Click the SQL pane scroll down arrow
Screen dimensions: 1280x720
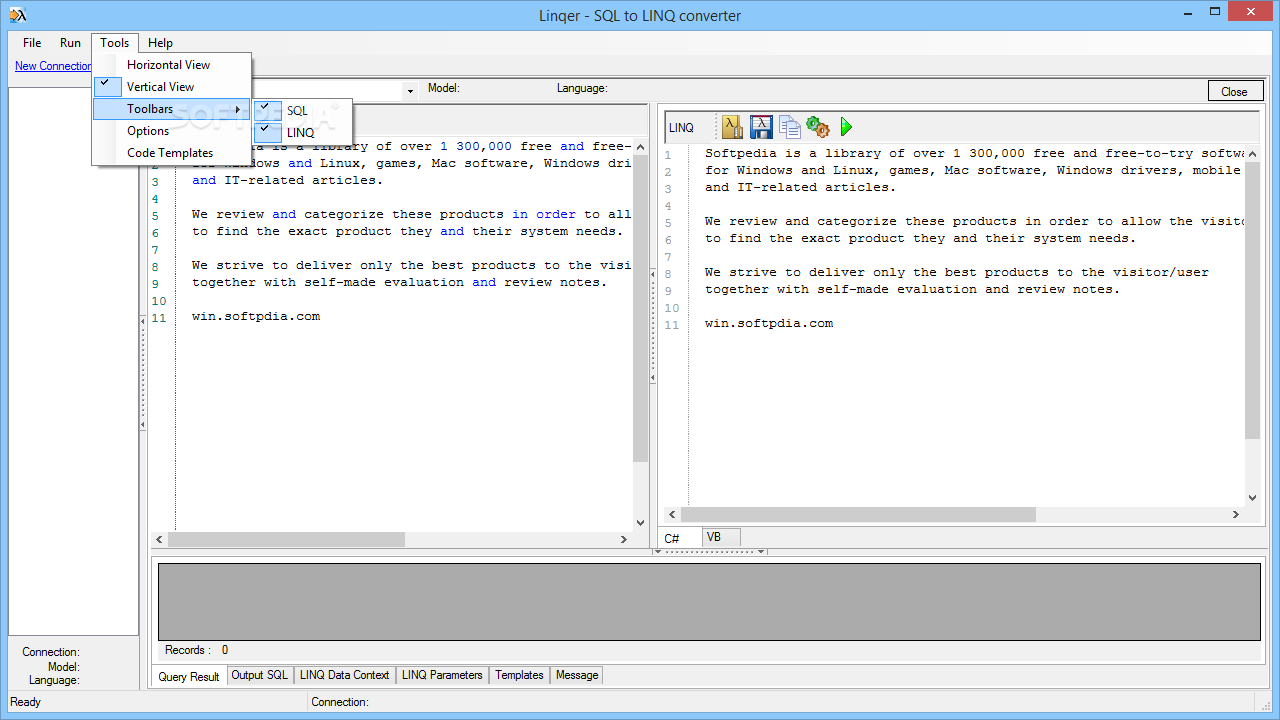[x=641, y=523]
